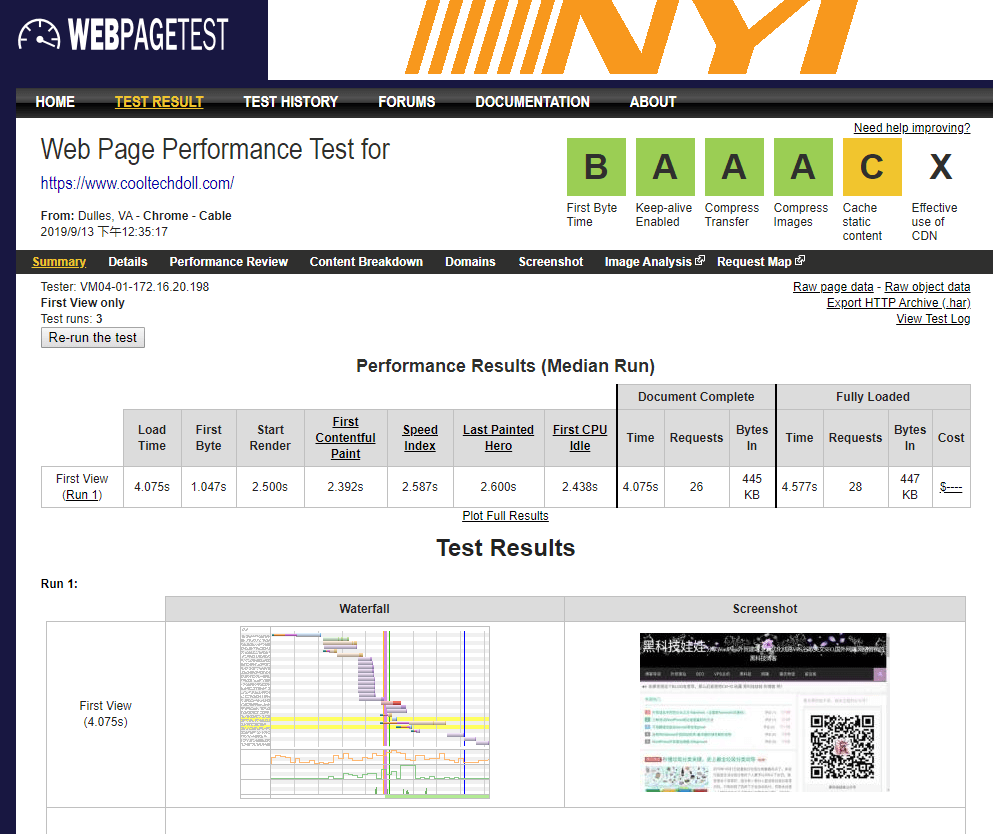Click the NYI orange banner logo
Viewport: 993px width, 834px height.
(x=632, y=37)
